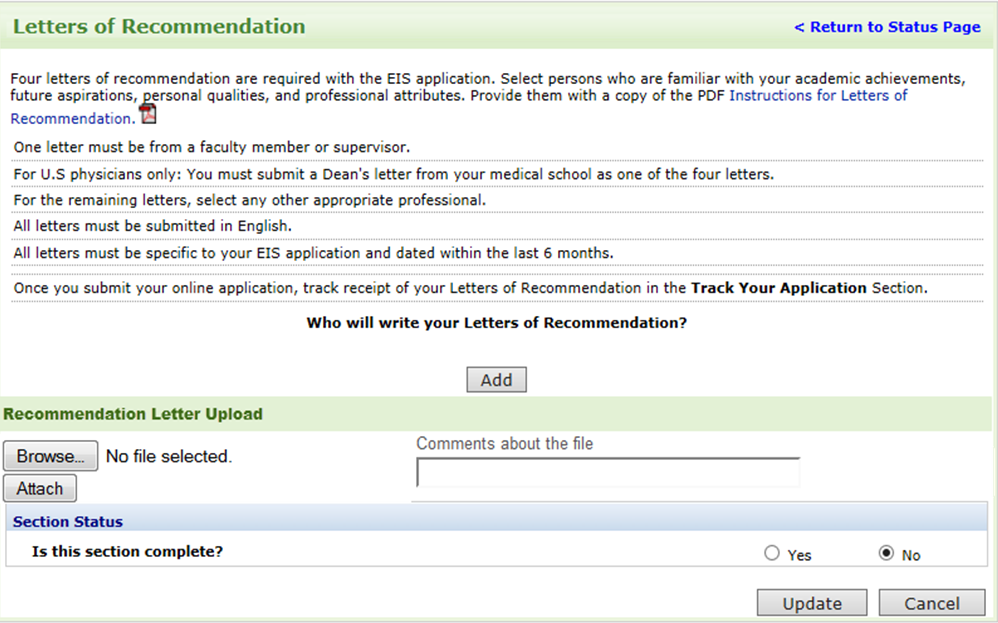Viewport: 998px width, 623px height.
Task: Click the 'Comments about the file' label
Action: tap(504, 444)
